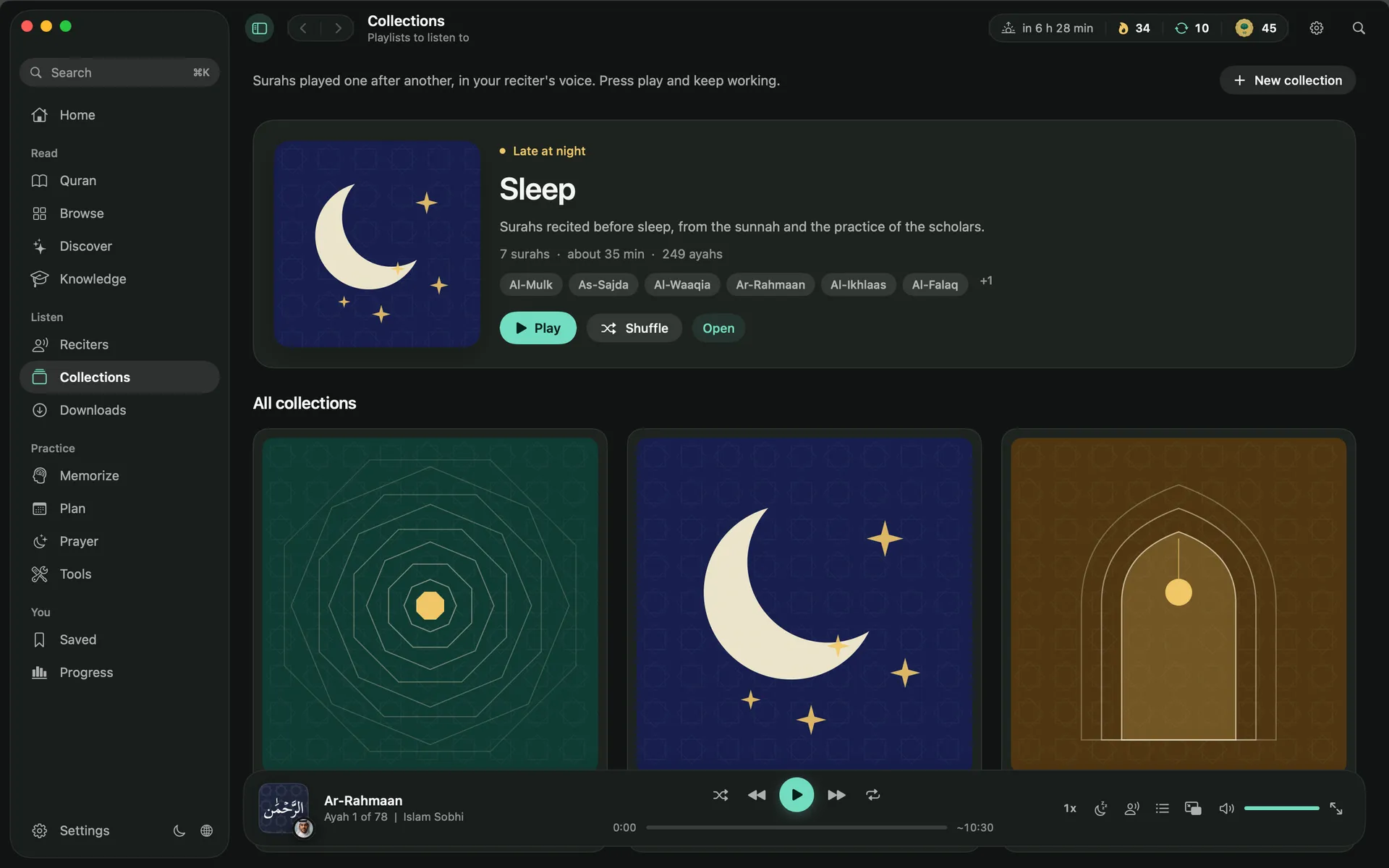Go back with the left chevron
Viewport: 1389px width, 868px height.
(304, 28)
